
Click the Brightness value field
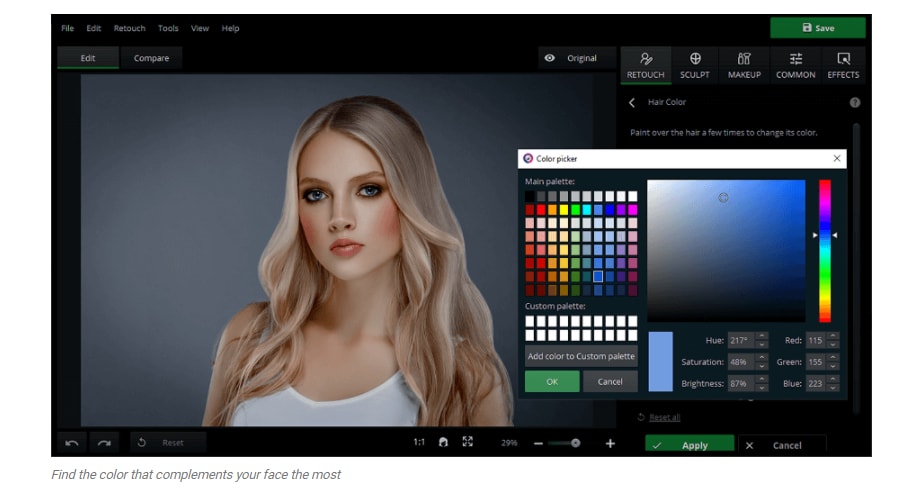click(x=742, y=383)
